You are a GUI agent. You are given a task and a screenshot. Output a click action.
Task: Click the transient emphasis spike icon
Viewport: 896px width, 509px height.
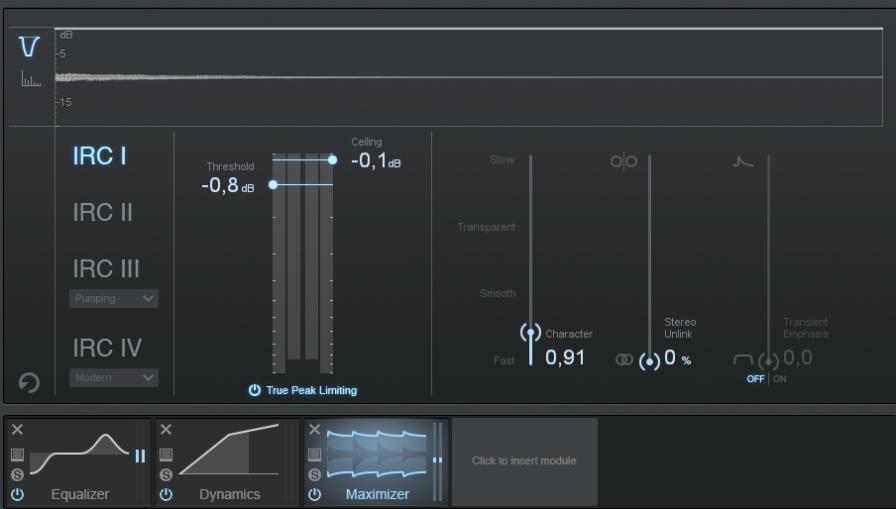click(743, 162)
